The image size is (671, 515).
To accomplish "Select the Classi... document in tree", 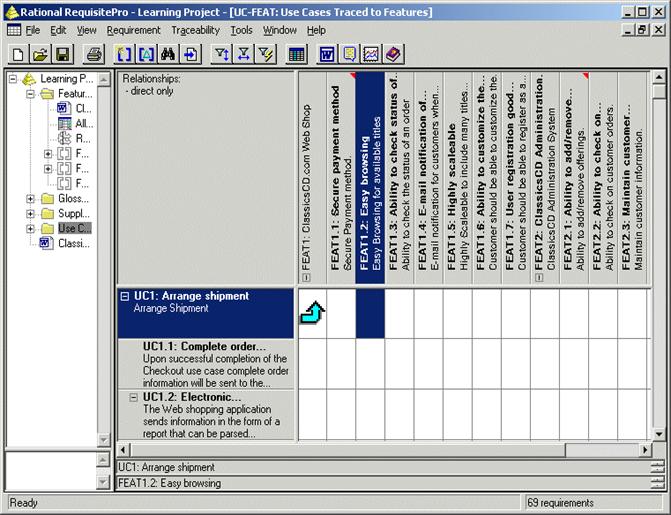I will [x=74, y=244].
